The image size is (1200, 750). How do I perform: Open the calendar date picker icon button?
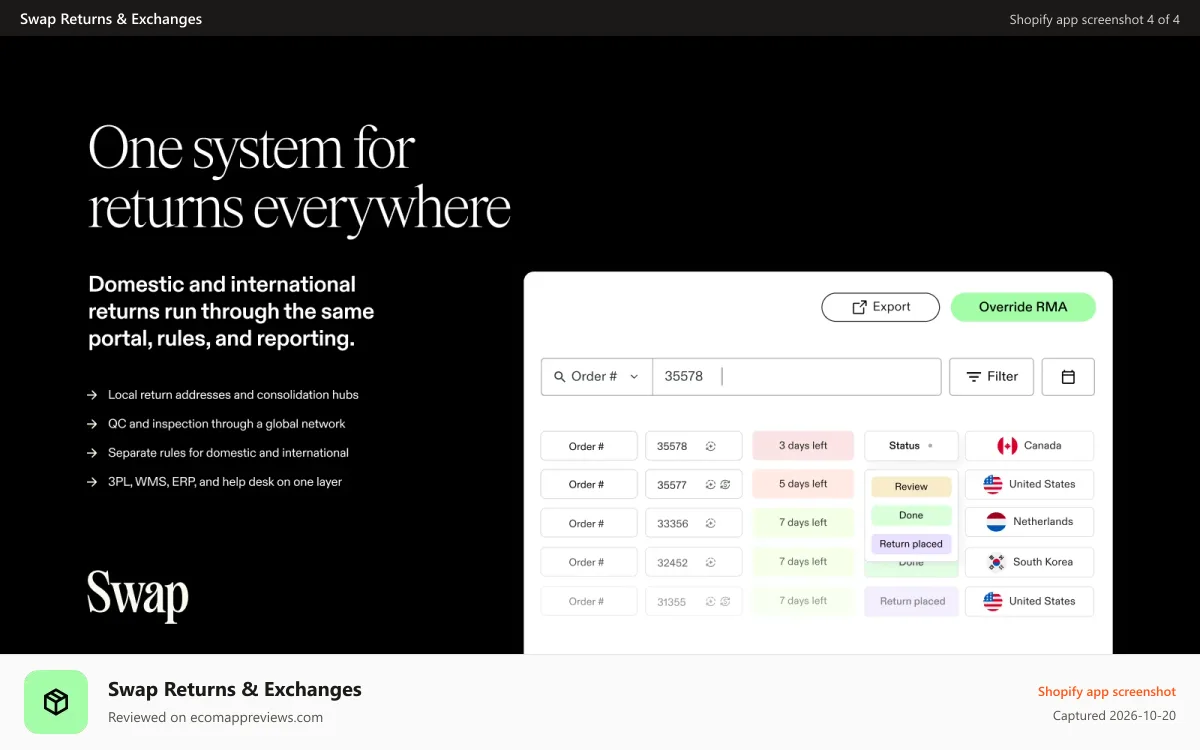coord(1068,377)
